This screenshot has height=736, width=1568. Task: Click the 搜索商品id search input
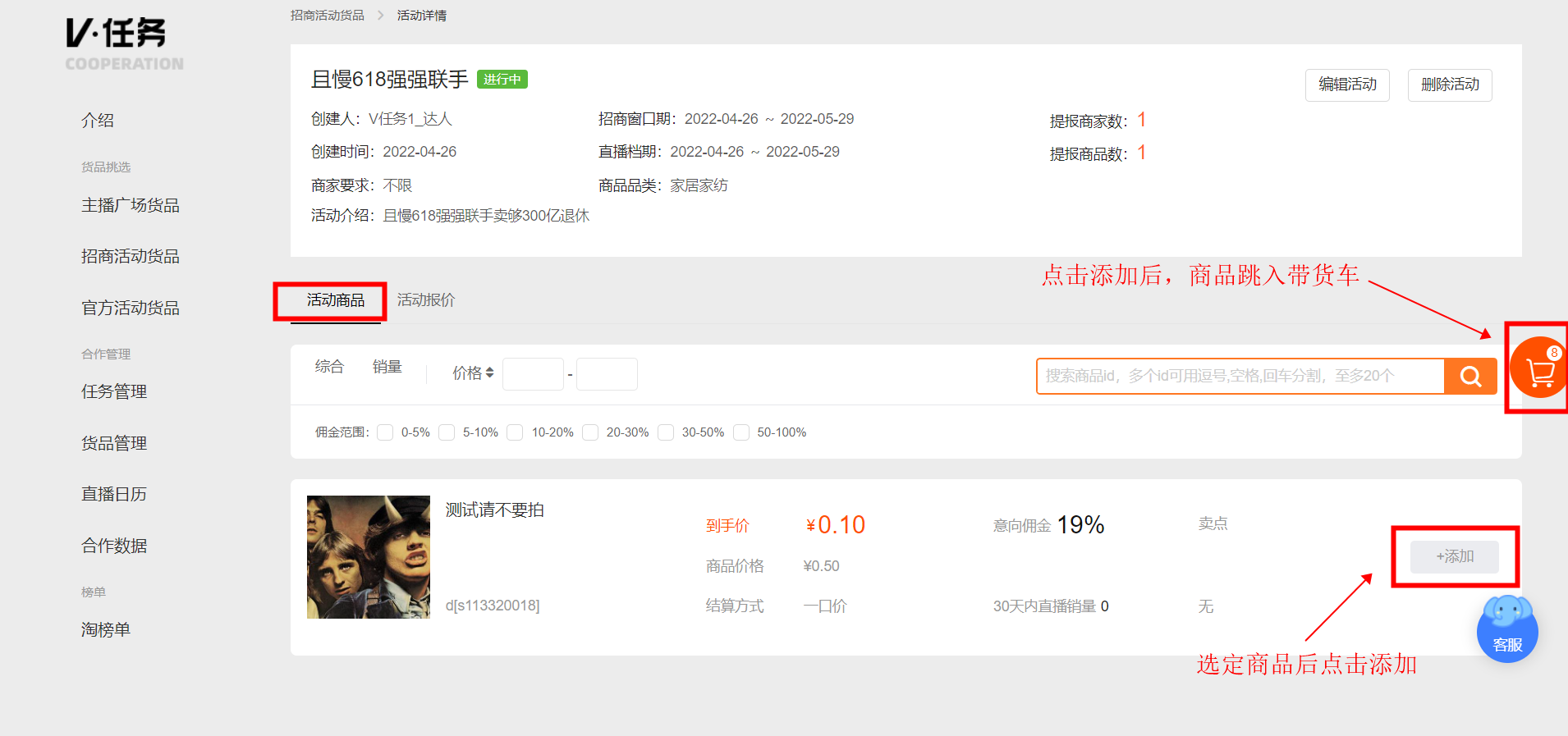(1240, 376)
